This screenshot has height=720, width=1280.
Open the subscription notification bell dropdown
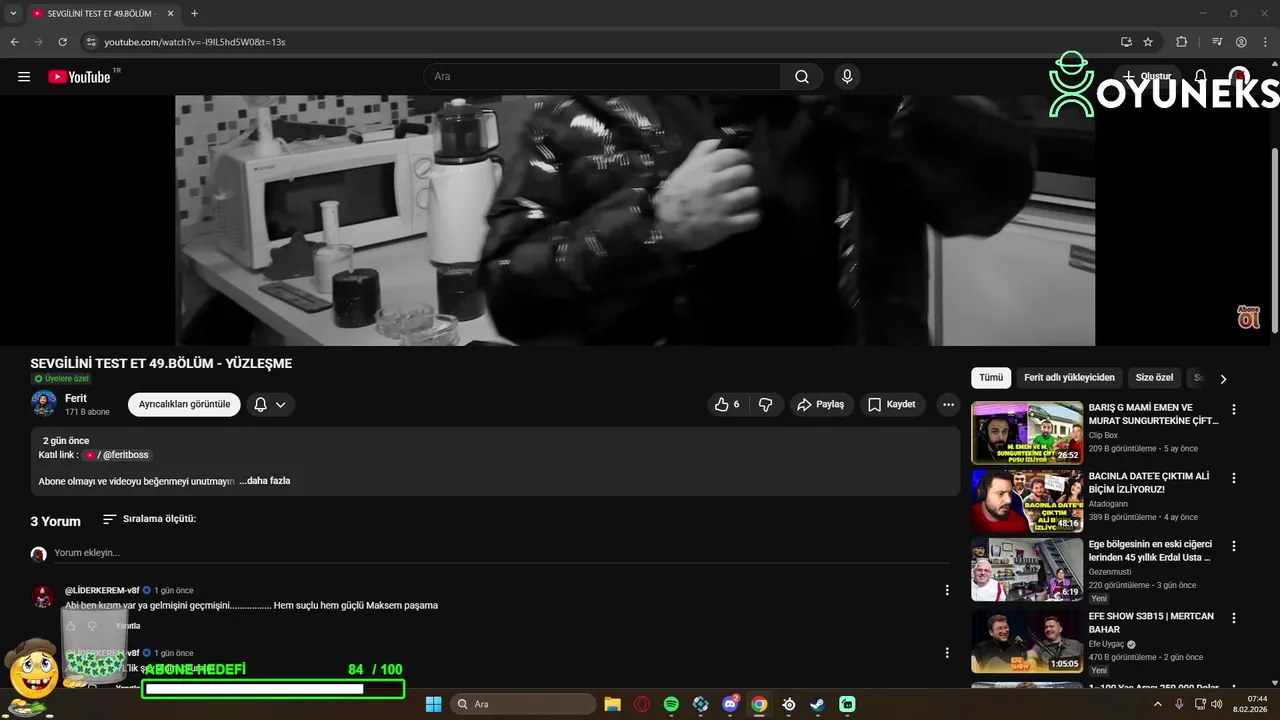pos(270,405)
